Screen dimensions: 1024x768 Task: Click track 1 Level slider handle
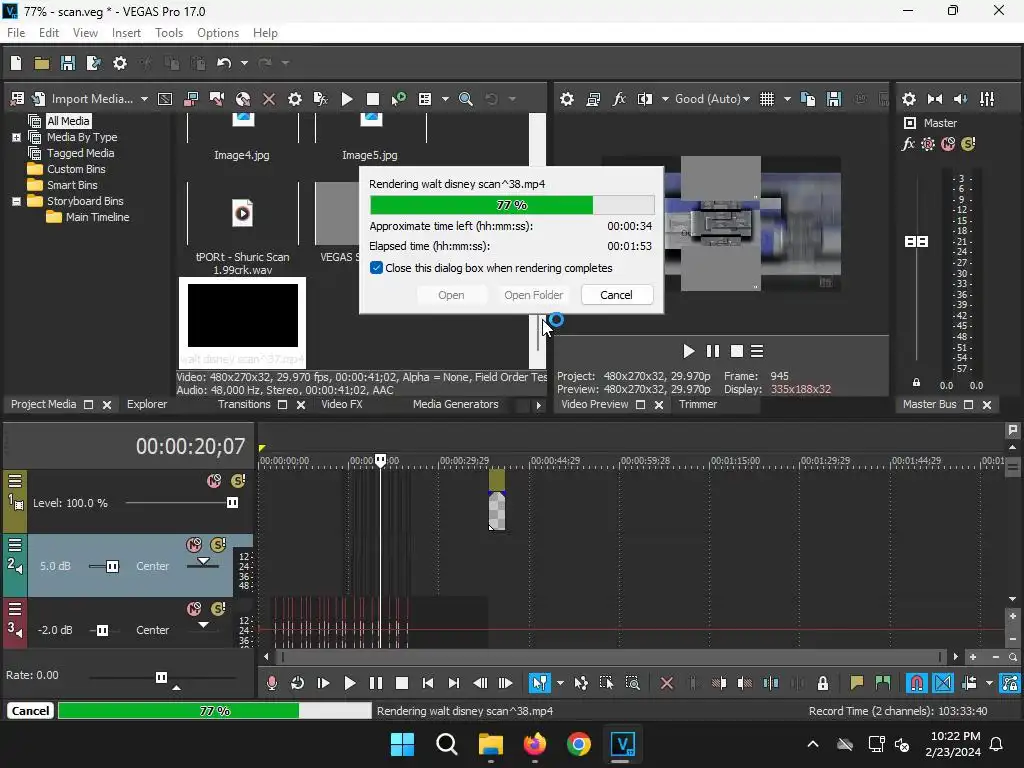coord(232,502)
